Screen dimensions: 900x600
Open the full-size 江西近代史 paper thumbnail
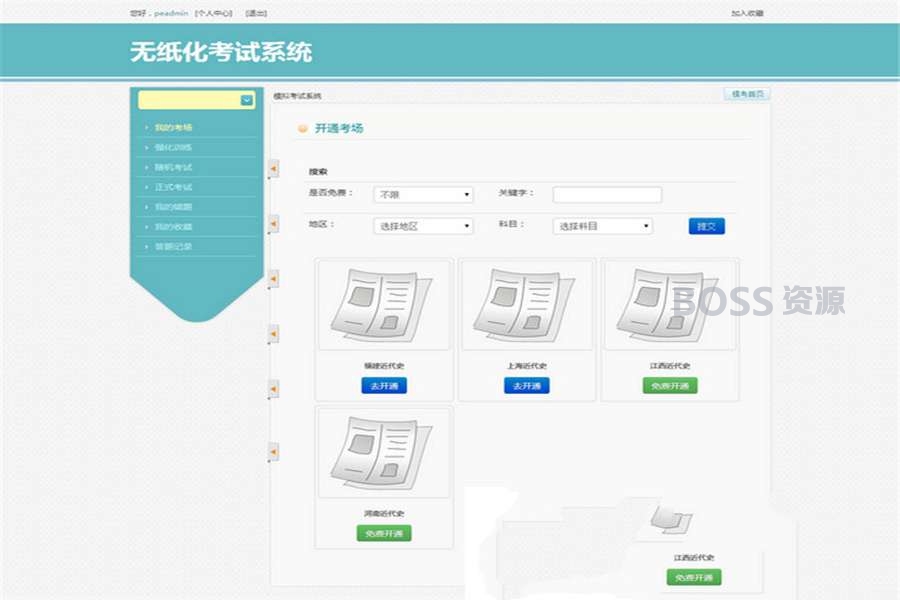click(x=670, y=304)
